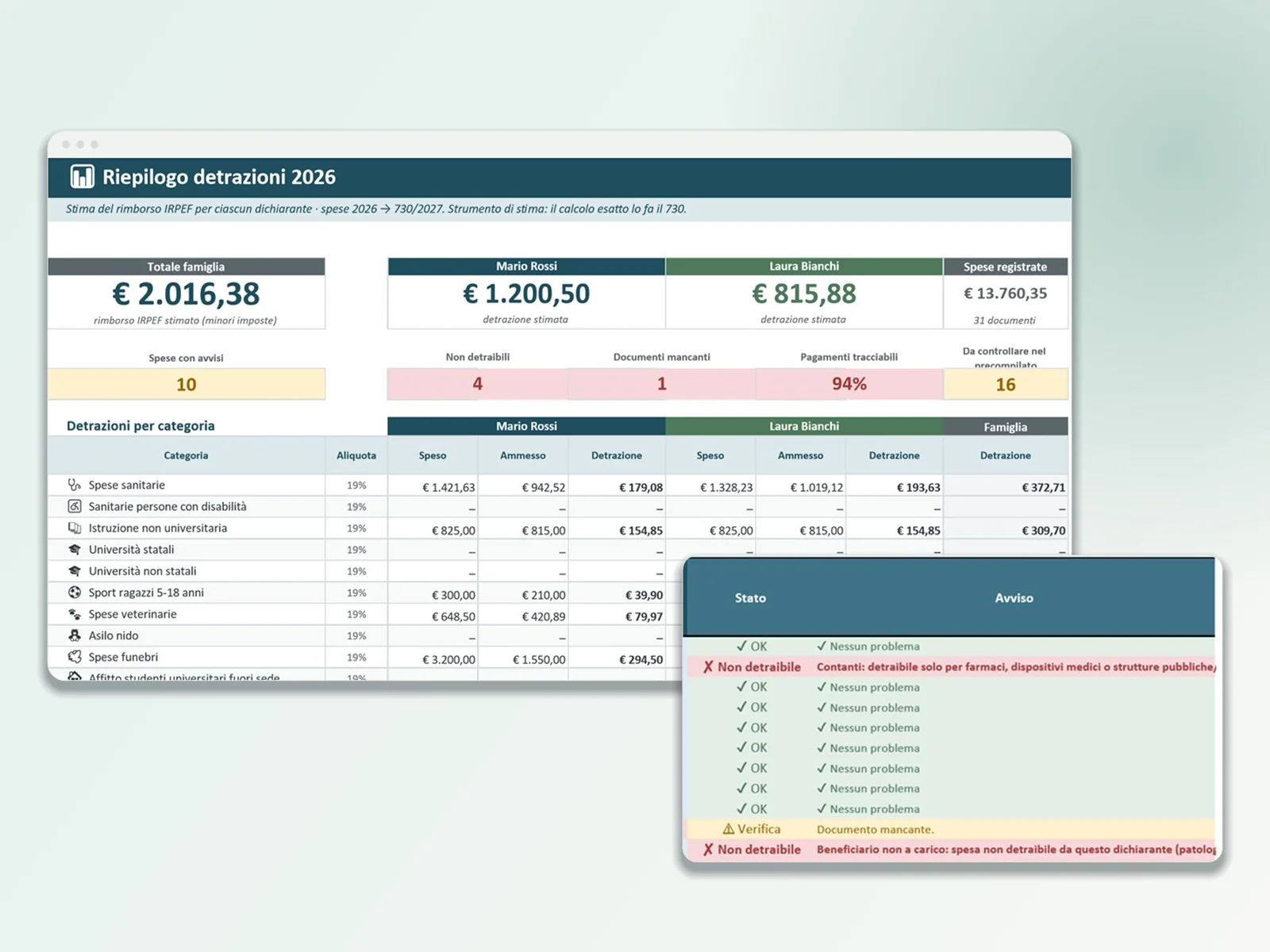Click the Categoria column header
The height and width of the screenshot is (952, 1270).
tap(186, 455)
